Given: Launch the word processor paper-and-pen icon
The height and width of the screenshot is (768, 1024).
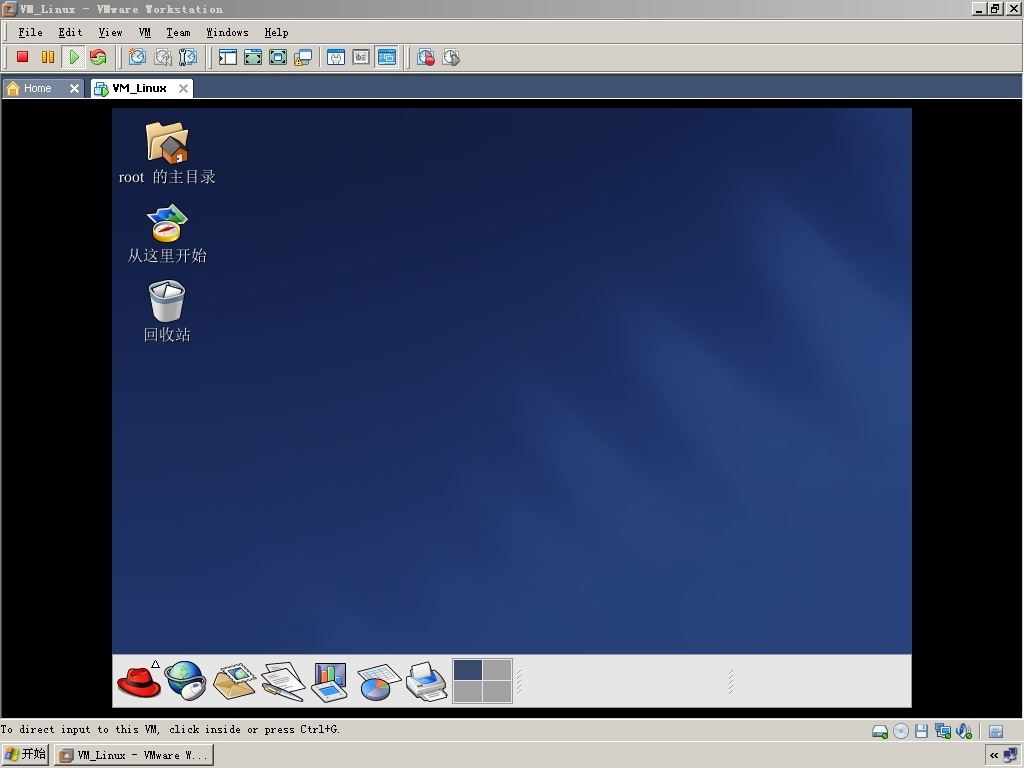Looking at the screenshot, I should (283, 681).
